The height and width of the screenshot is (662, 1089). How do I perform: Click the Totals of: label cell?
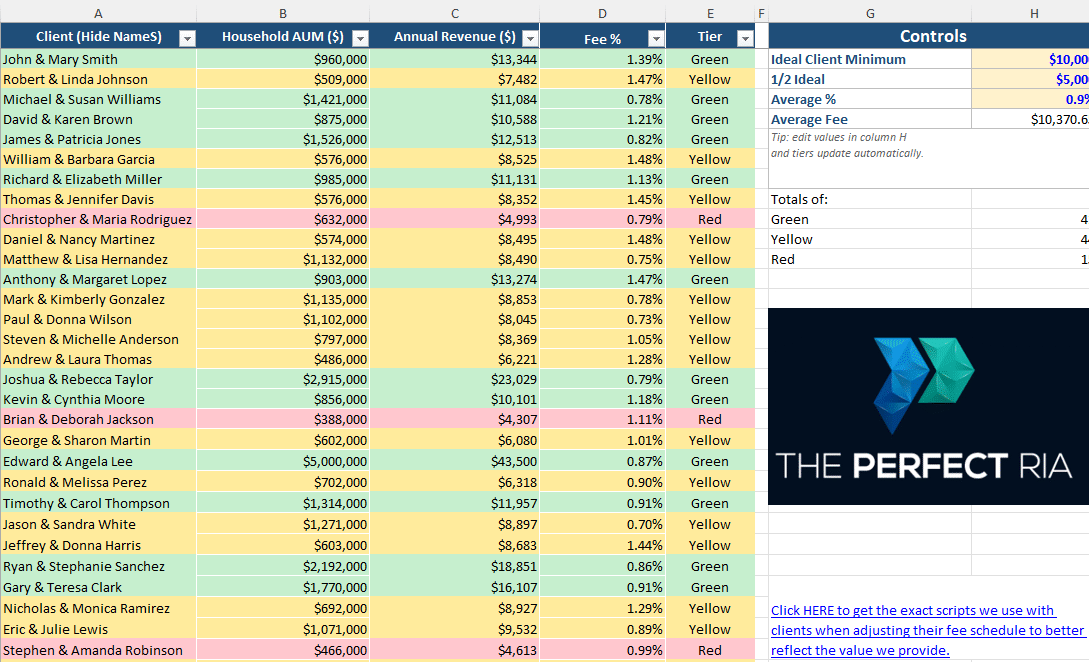point(870,199)
